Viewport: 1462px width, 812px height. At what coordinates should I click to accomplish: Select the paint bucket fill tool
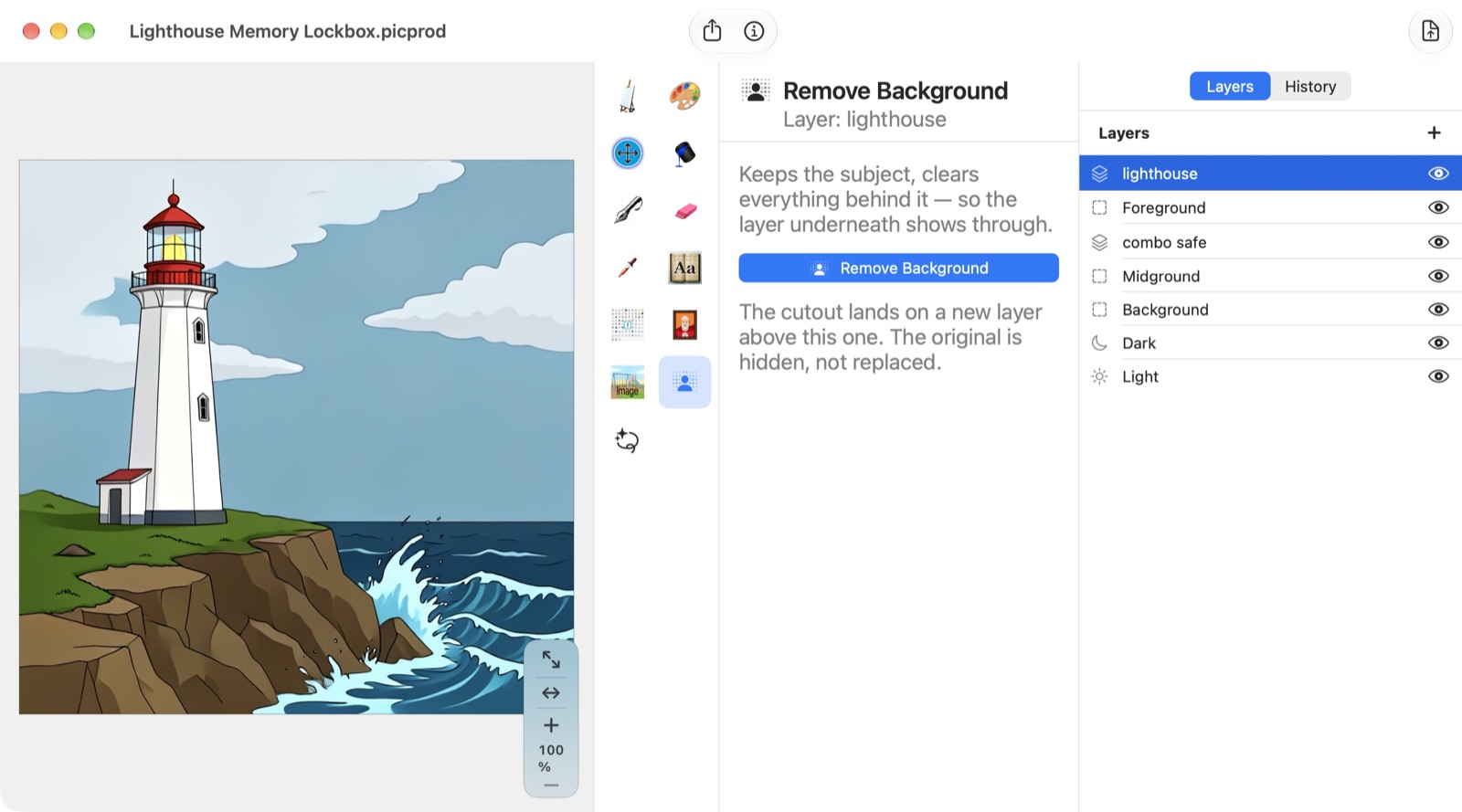click(684, 153)
